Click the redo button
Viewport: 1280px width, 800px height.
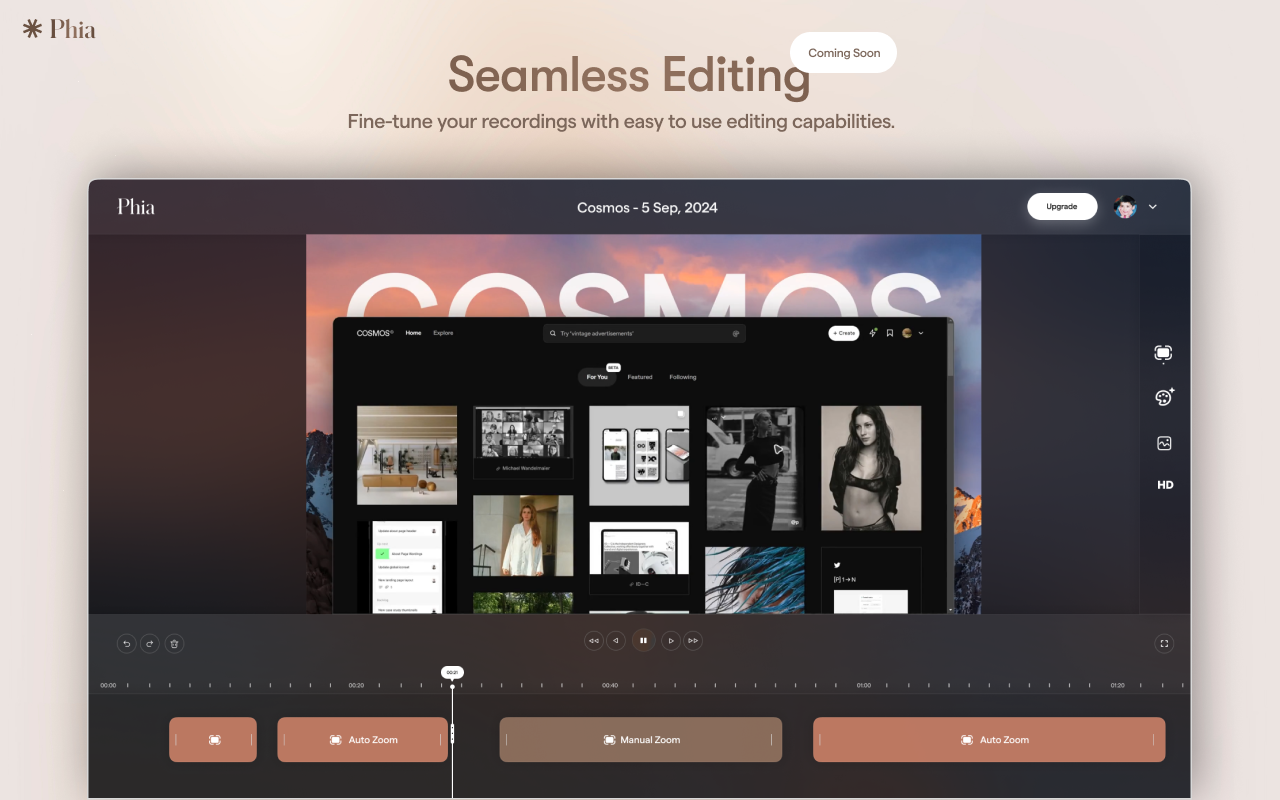click(150, 644)
